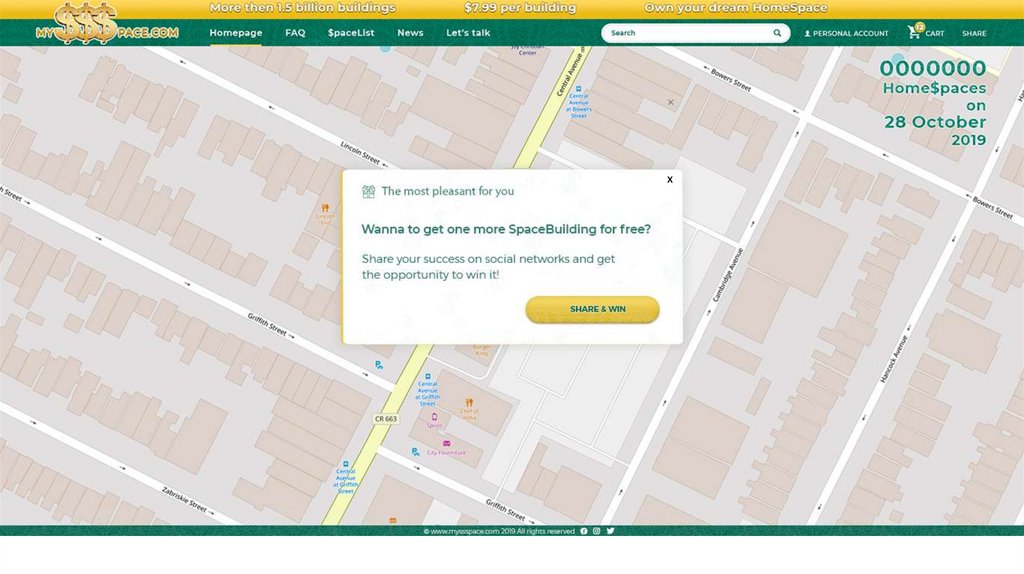Click the Sprint phone store marker
The image size is (1024, 574).
434,417
